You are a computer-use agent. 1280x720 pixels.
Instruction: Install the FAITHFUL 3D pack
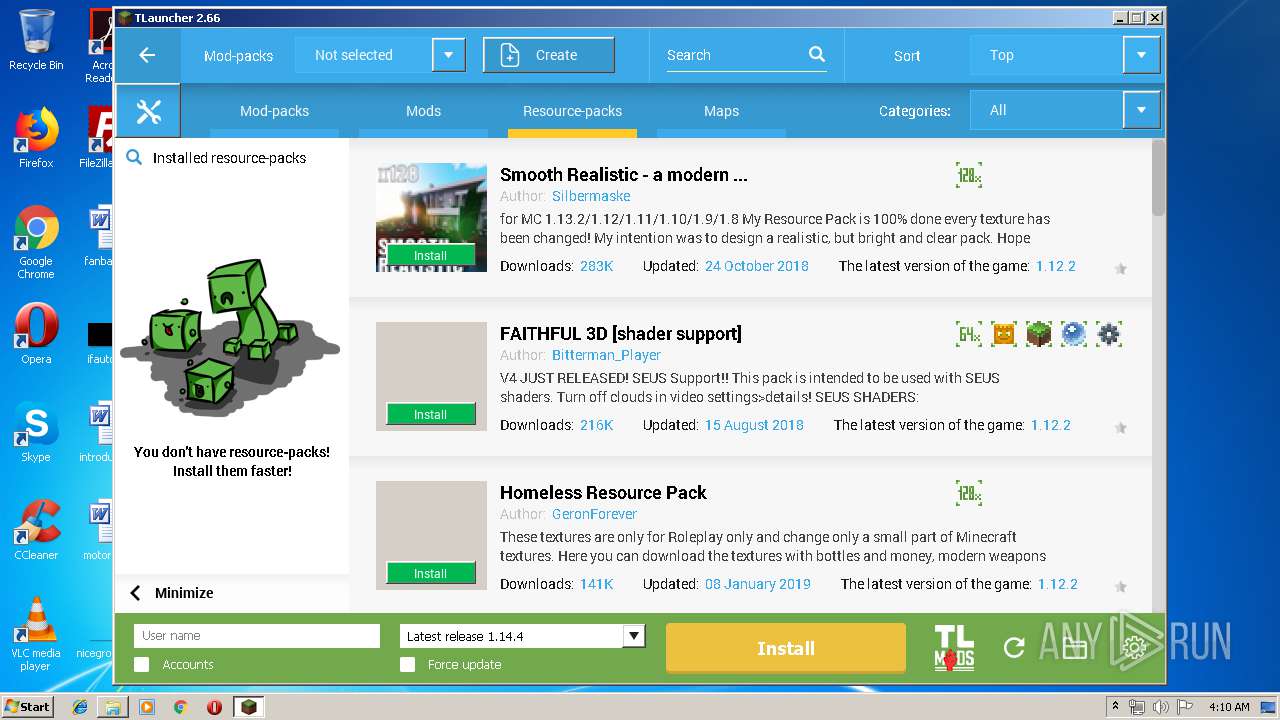coord(431,415)
